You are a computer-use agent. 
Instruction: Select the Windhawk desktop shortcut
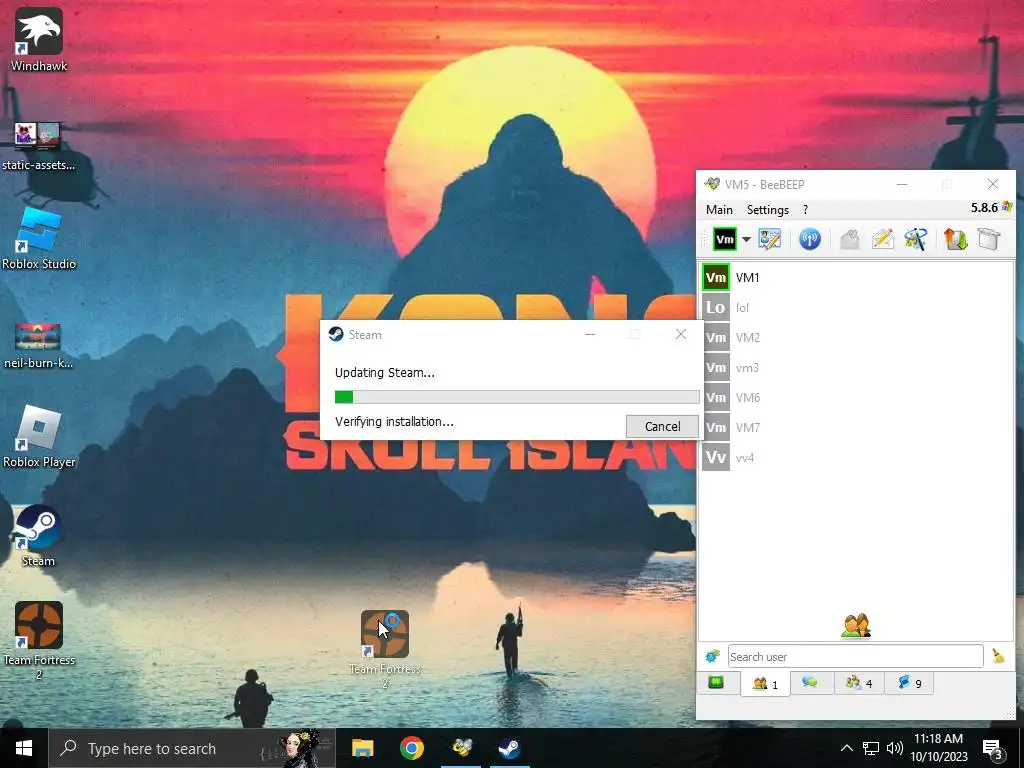[39, 40]
